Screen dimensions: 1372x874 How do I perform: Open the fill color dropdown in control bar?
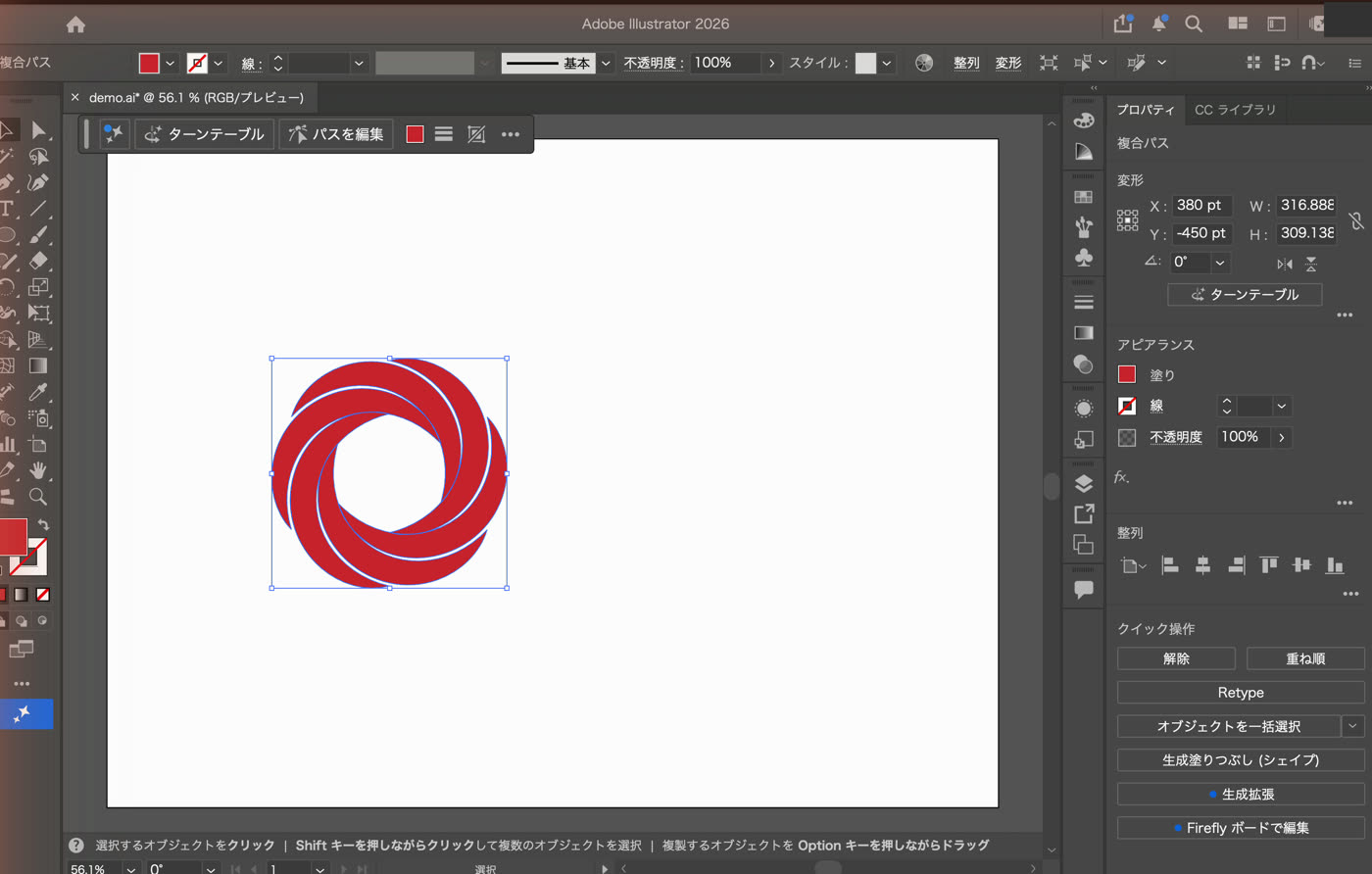(x=170, y=63)
